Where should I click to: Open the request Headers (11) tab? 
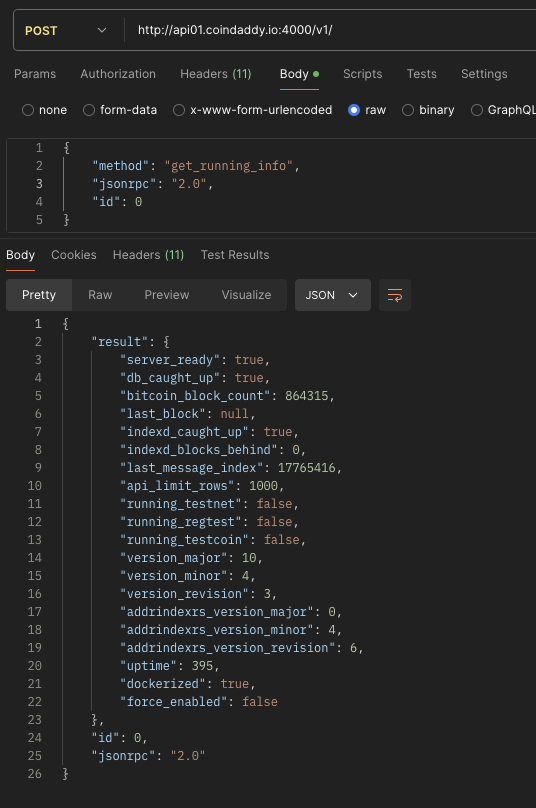pyautogui.click(x=215, y=74)
